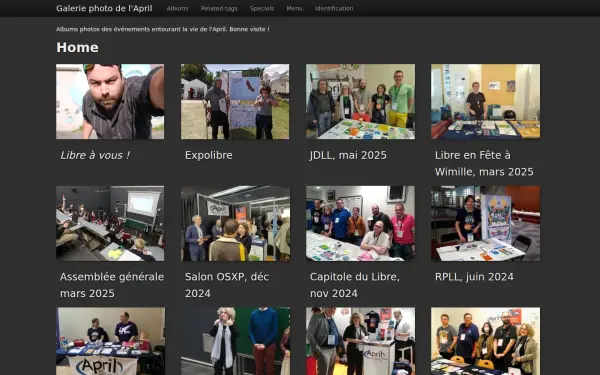
Task: Click the JDLL, mai 2025 title
Action: click(348, 155)
